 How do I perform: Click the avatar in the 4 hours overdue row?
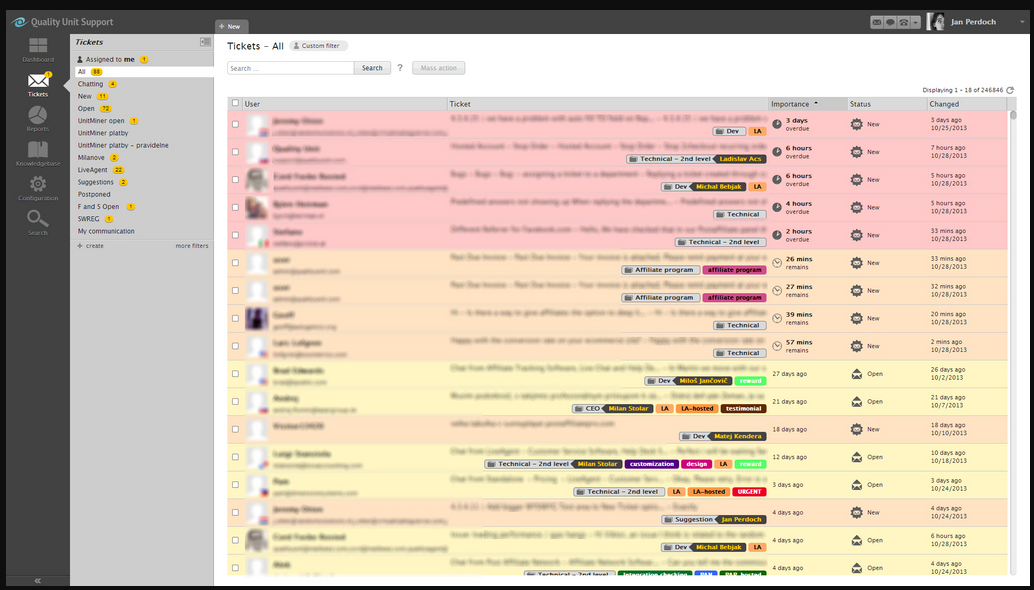257,208
